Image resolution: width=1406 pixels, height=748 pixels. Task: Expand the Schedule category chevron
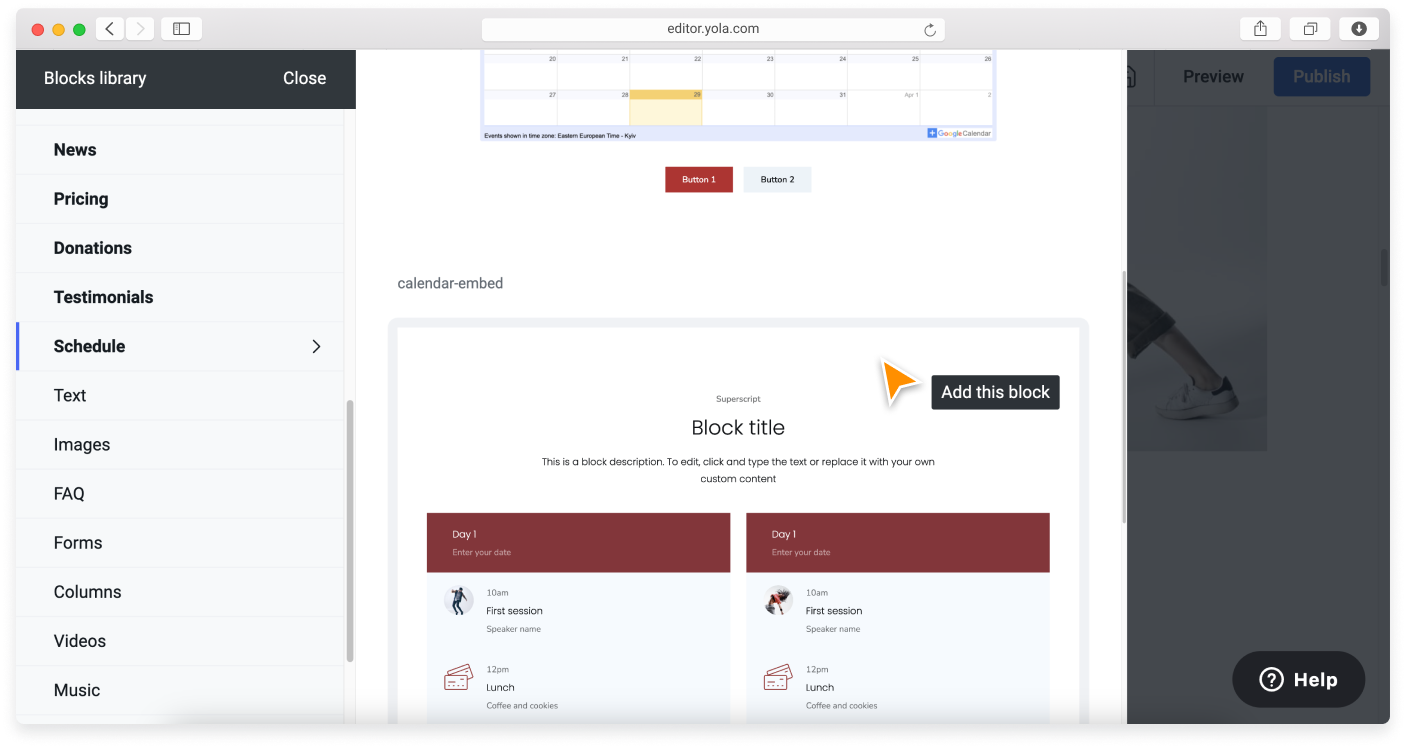316,346
